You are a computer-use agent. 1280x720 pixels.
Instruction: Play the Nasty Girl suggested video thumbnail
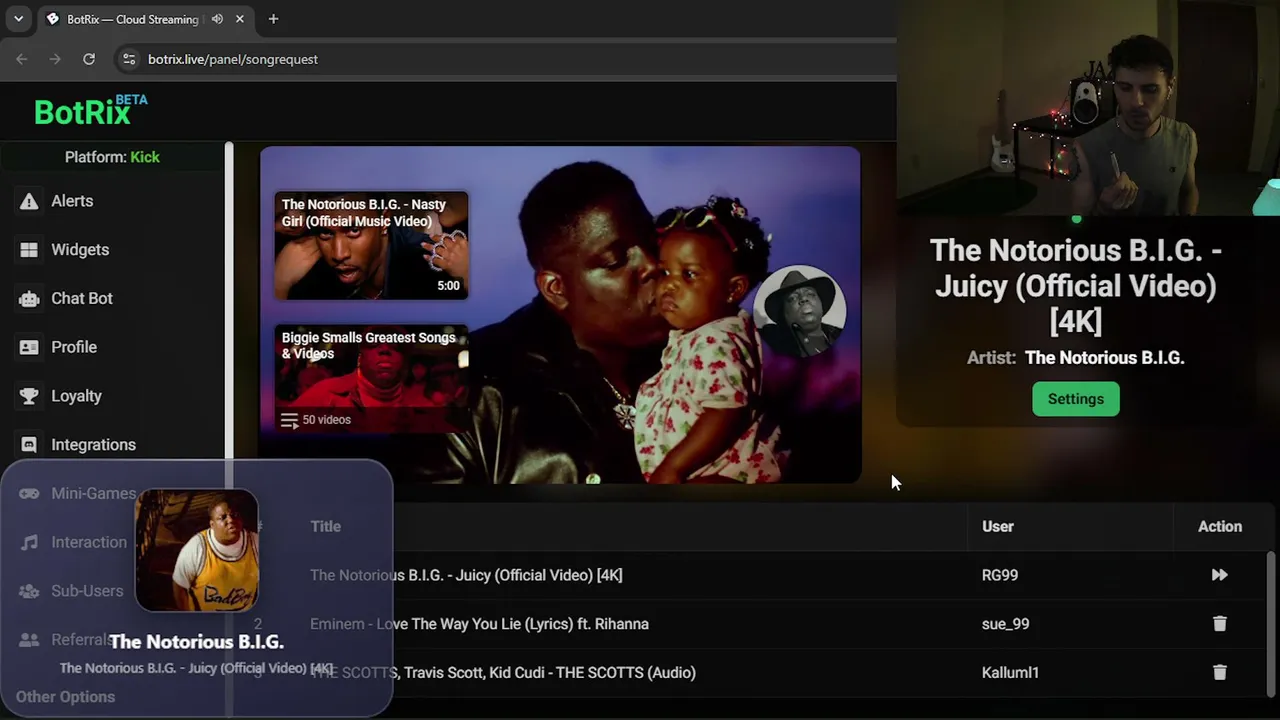[371, 245]
